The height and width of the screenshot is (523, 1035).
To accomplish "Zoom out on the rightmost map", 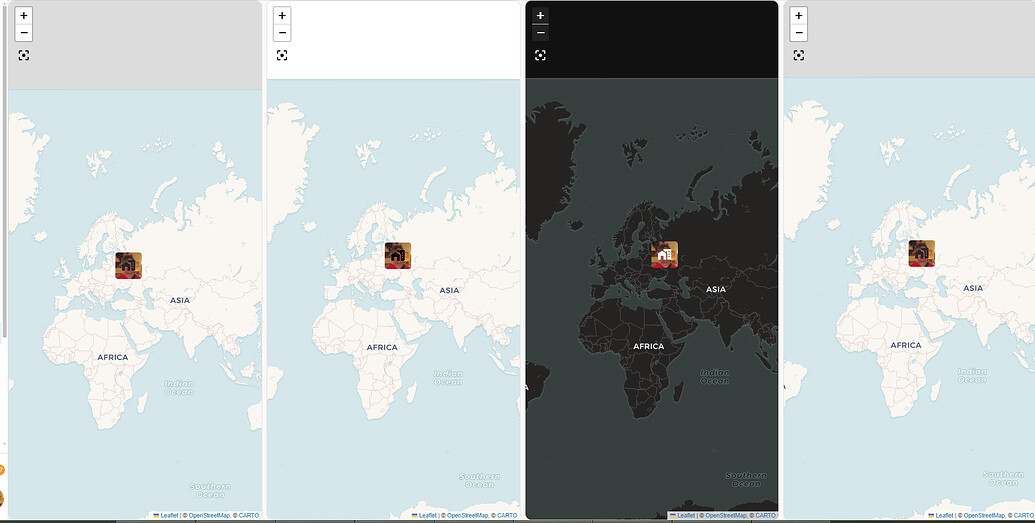I will [x=799, y=32].
